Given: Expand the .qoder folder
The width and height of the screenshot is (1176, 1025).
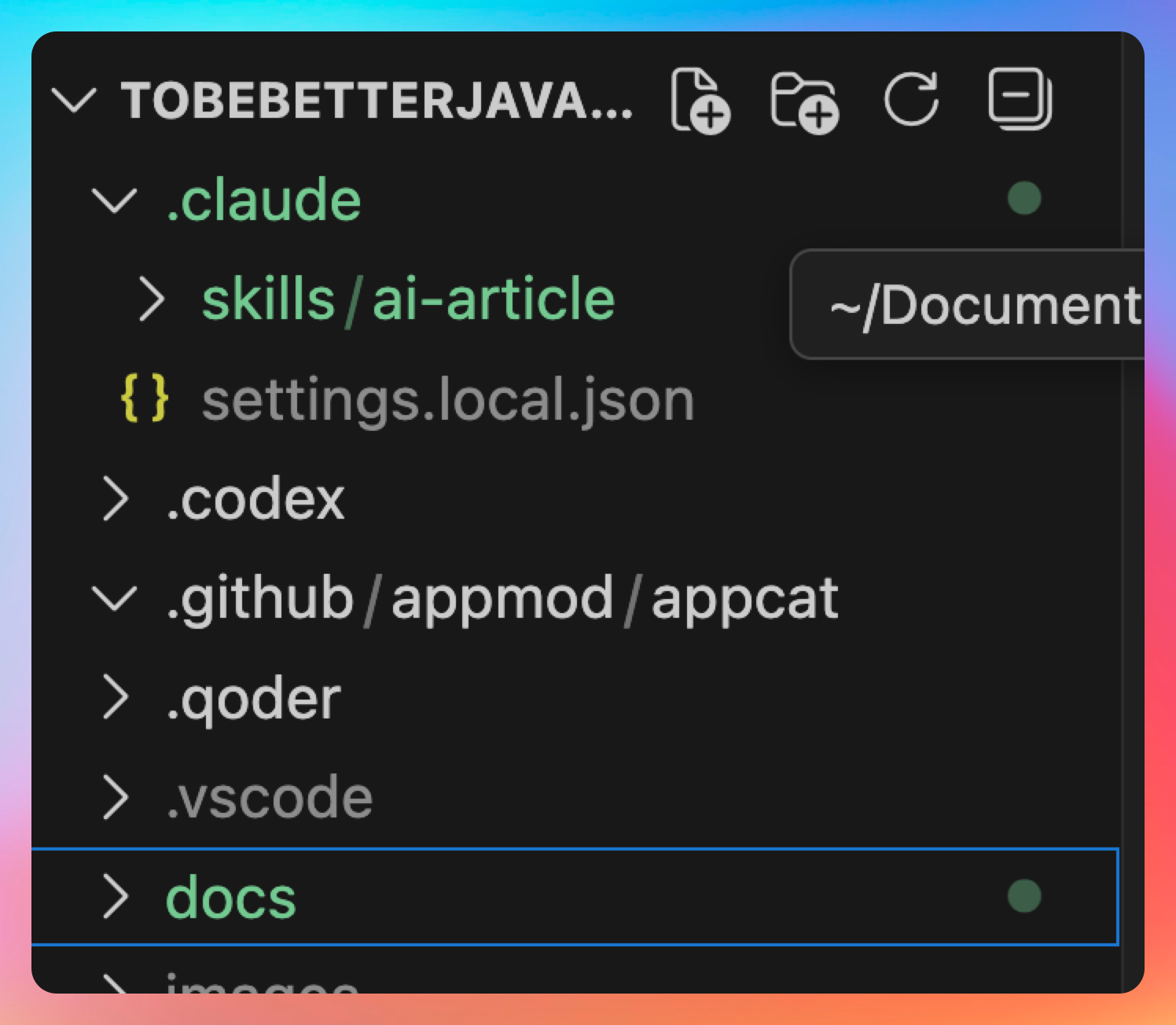Looking at the screenshot, I should click(116, 698).
